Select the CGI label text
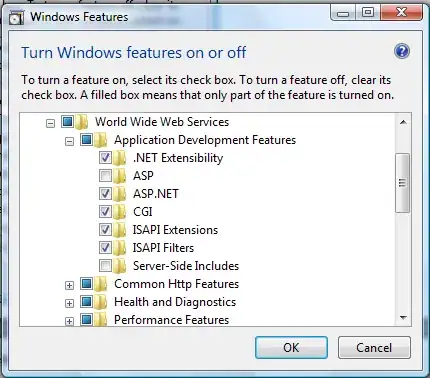 coord(143,212)
